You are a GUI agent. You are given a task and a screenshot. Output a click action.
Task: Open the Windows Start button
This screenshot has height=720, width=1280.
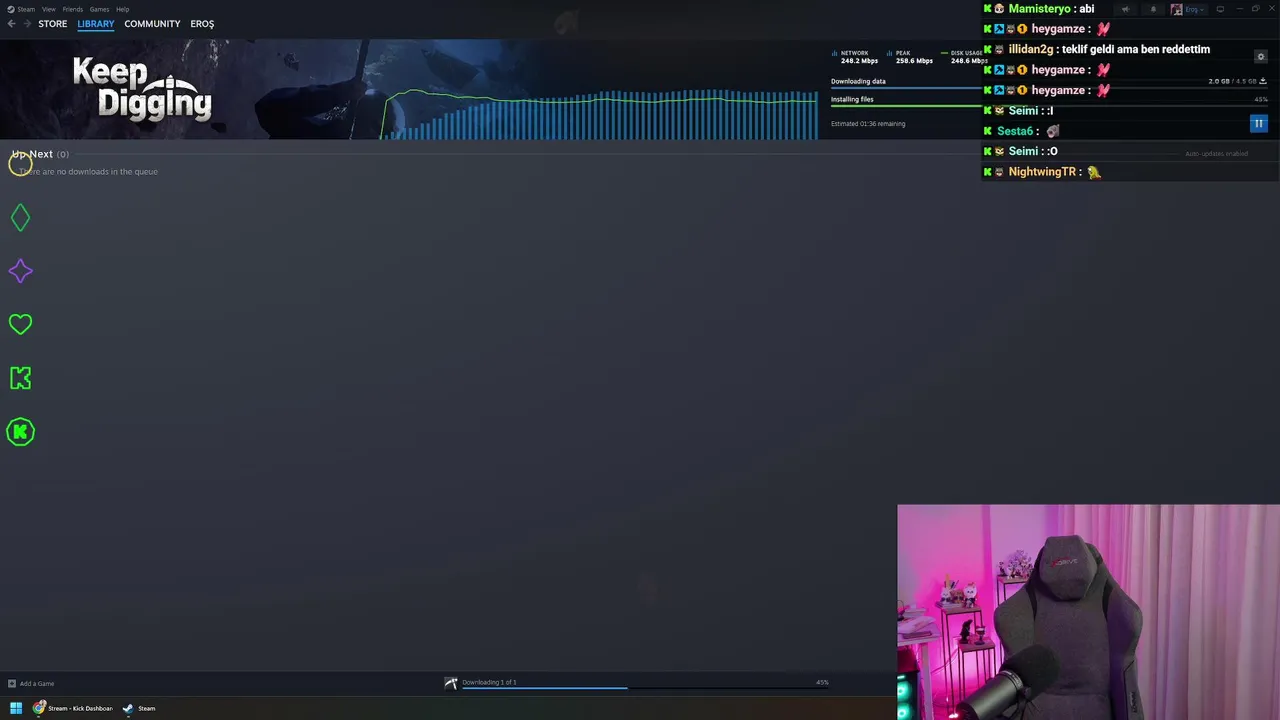click(15, 708)
